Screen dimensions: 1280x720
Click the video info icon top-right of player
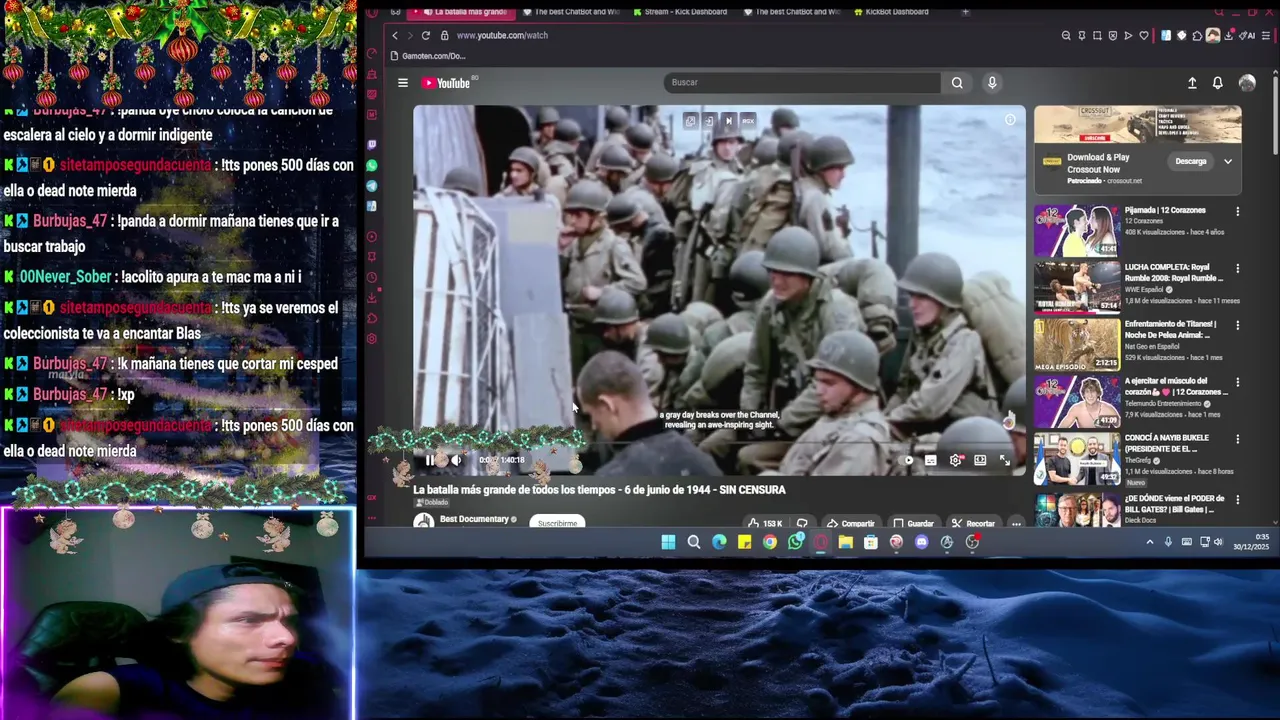click(1010, 120)
